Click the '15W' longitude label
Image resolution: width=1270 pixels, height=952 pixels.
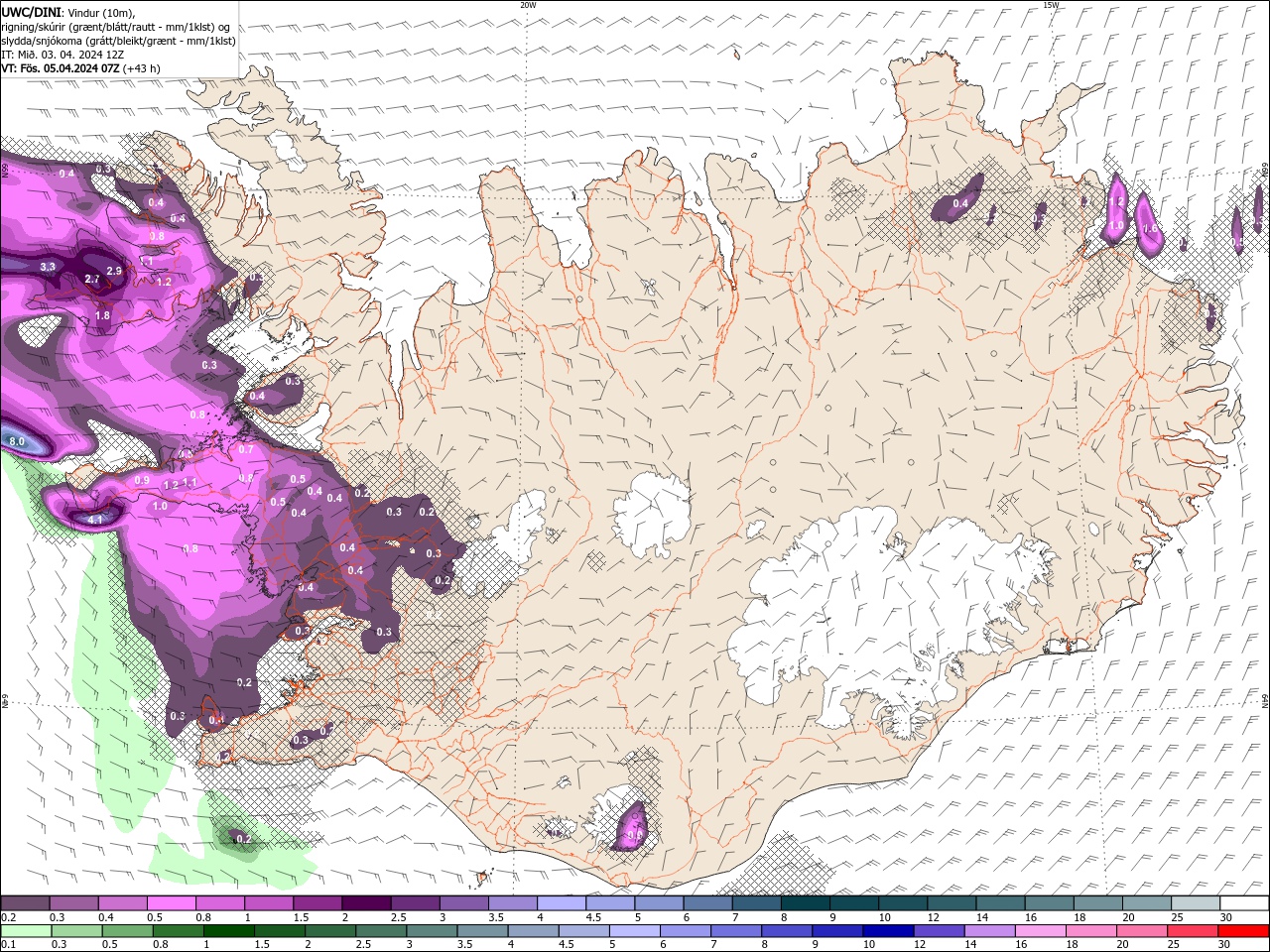click(x=1051, y=5)
